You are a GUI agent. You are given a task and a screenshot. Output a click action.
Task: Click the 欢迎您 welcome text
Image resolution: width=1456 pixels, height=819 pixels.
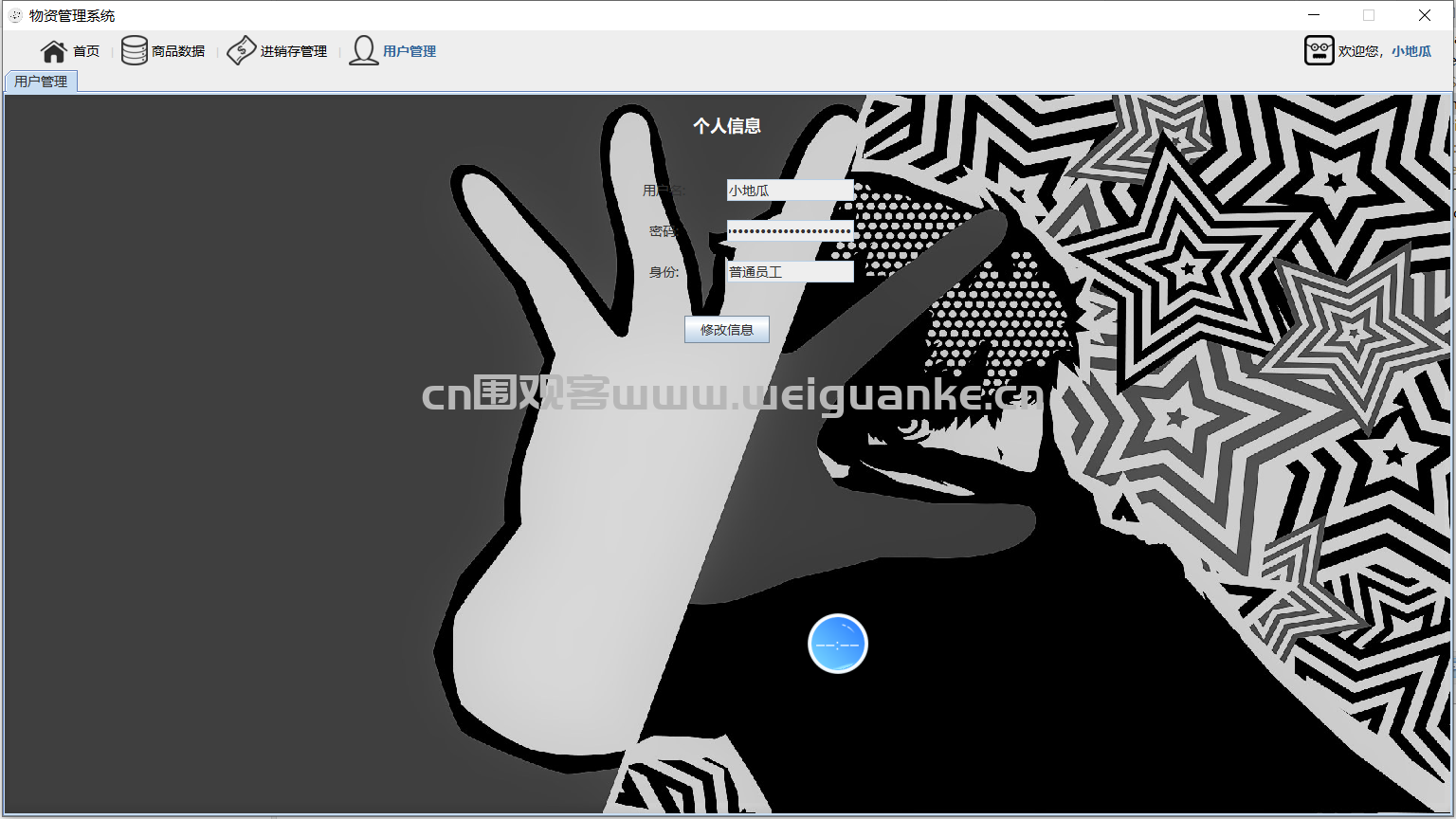pos(1359,51)
